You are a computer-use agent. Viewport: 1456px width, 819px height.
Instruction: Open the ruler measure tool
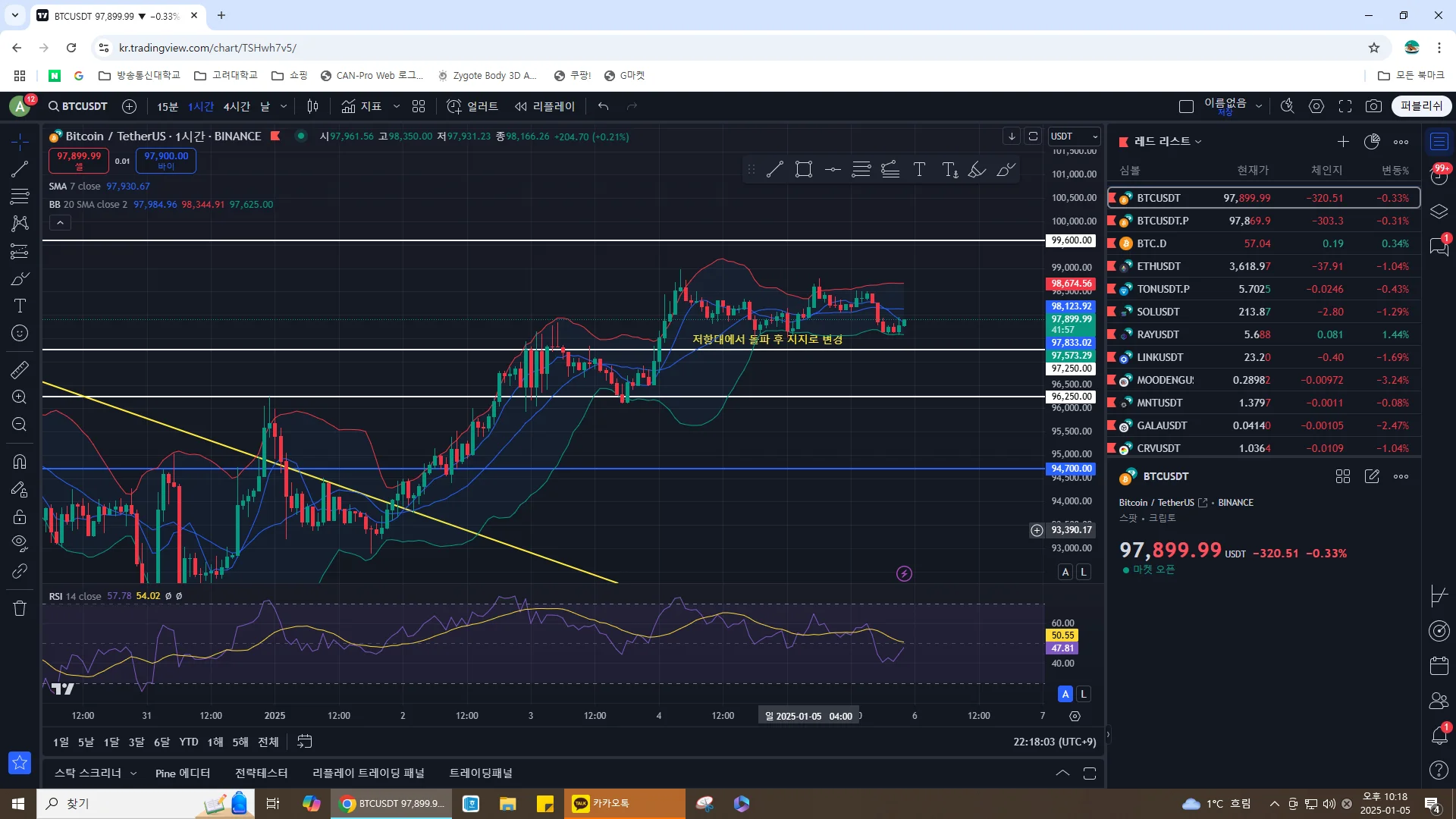pyautogui.click(x=20, y=369)
